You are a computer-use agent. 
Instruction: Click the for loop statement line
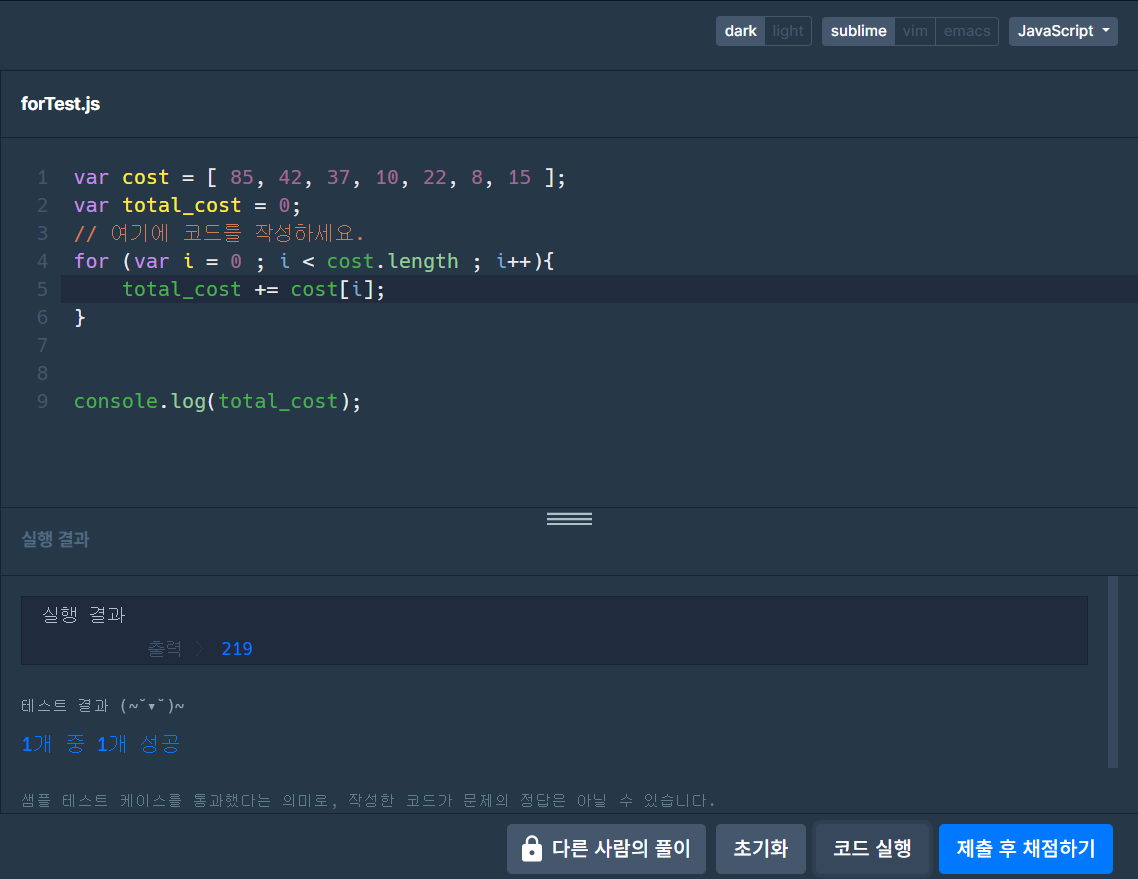click(x=314, y=261)
